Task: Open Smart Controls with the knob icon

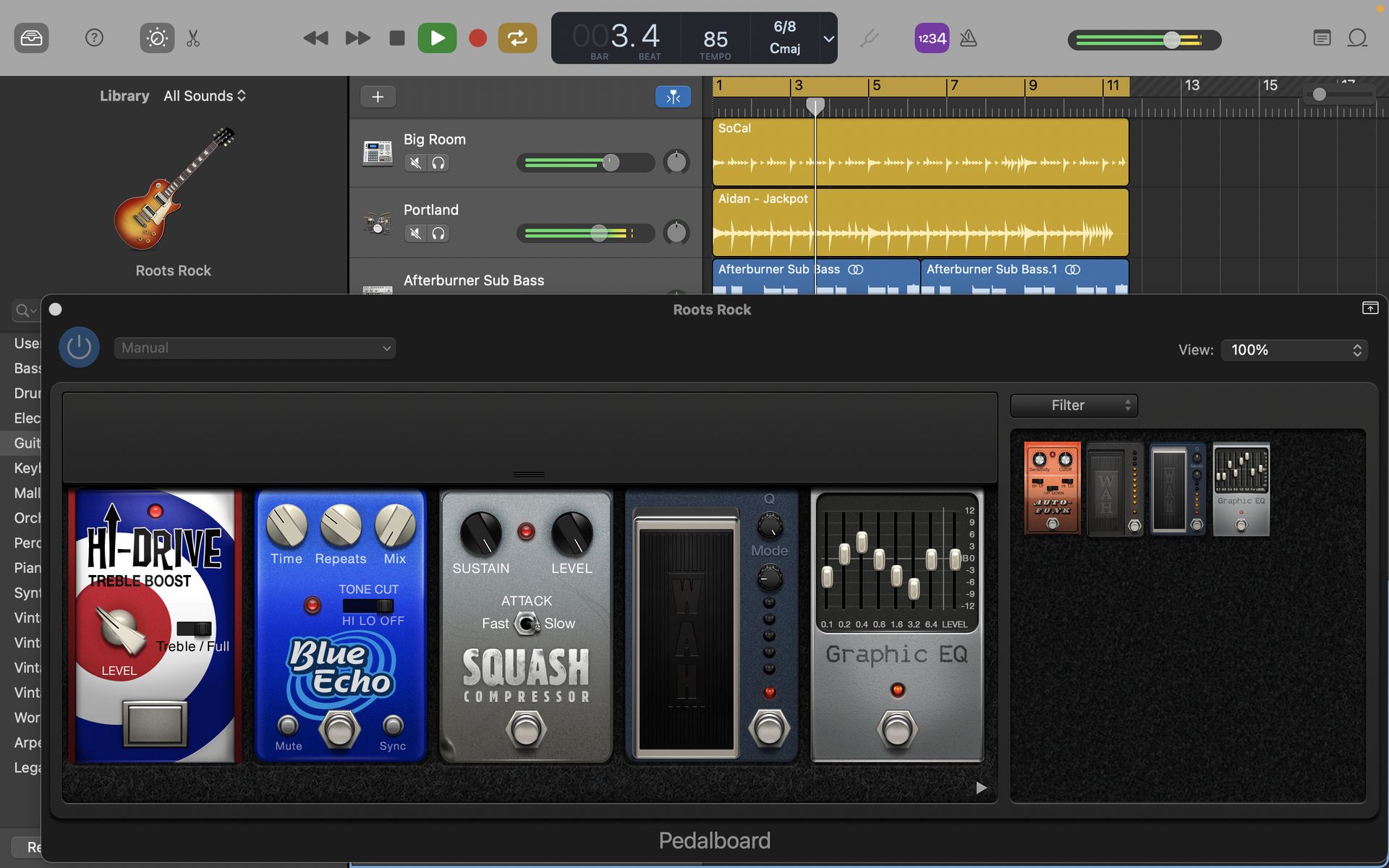Action: click(x=156, y=38)
